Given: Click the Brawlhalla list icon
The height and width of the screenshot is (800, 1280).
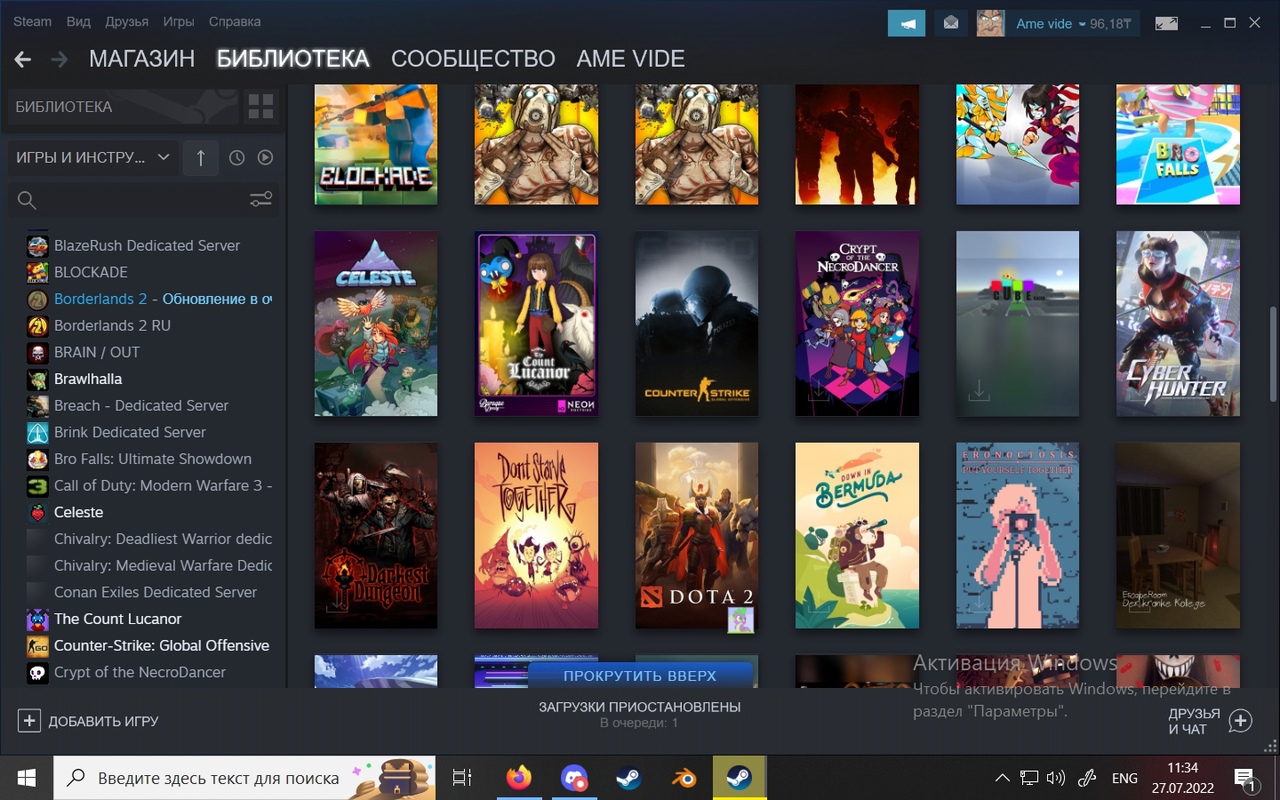Looking at the screenshot, I should pos(37,379).
